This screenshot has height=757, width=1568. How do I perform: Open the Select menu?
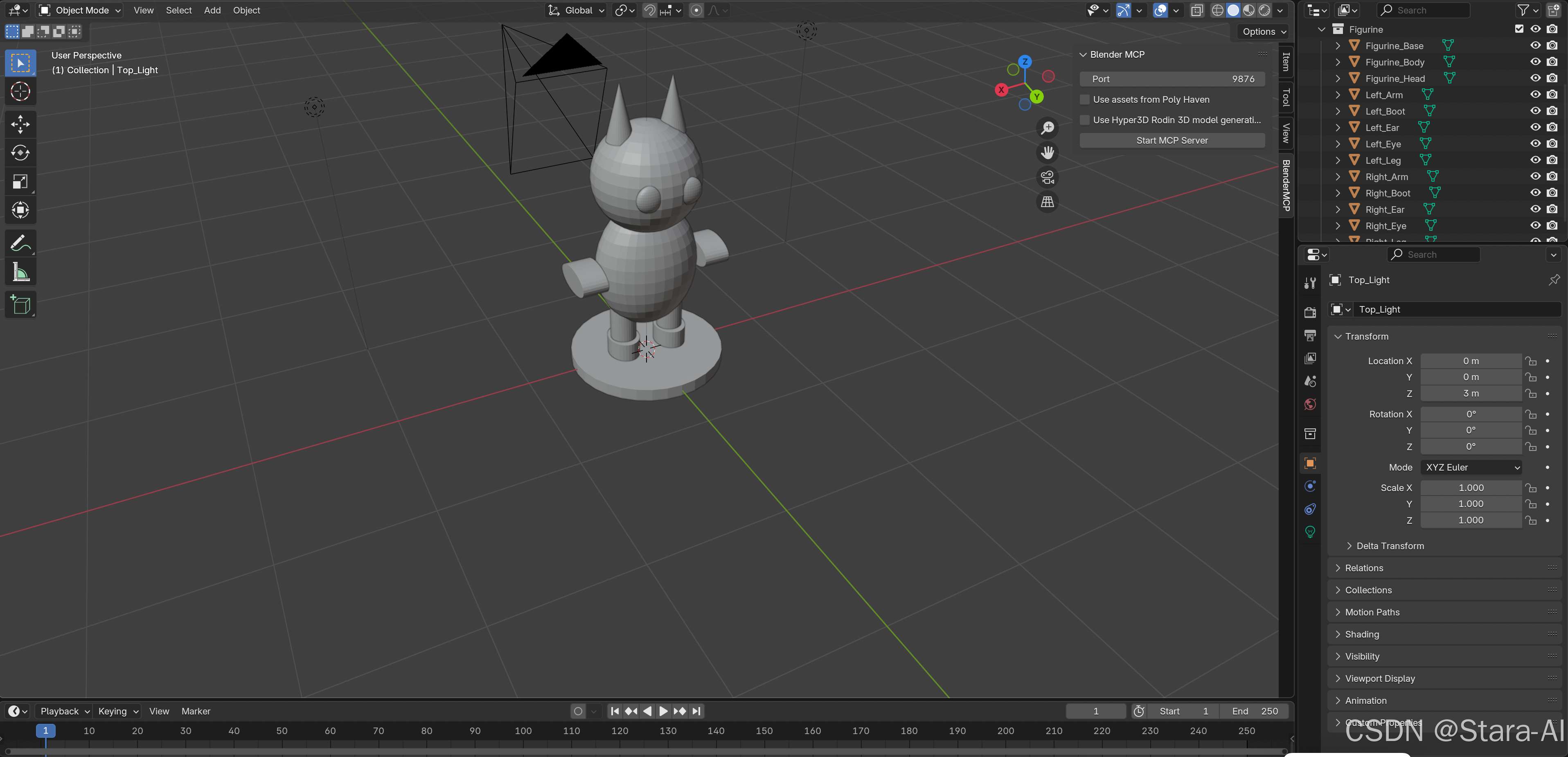coord(178,10)
